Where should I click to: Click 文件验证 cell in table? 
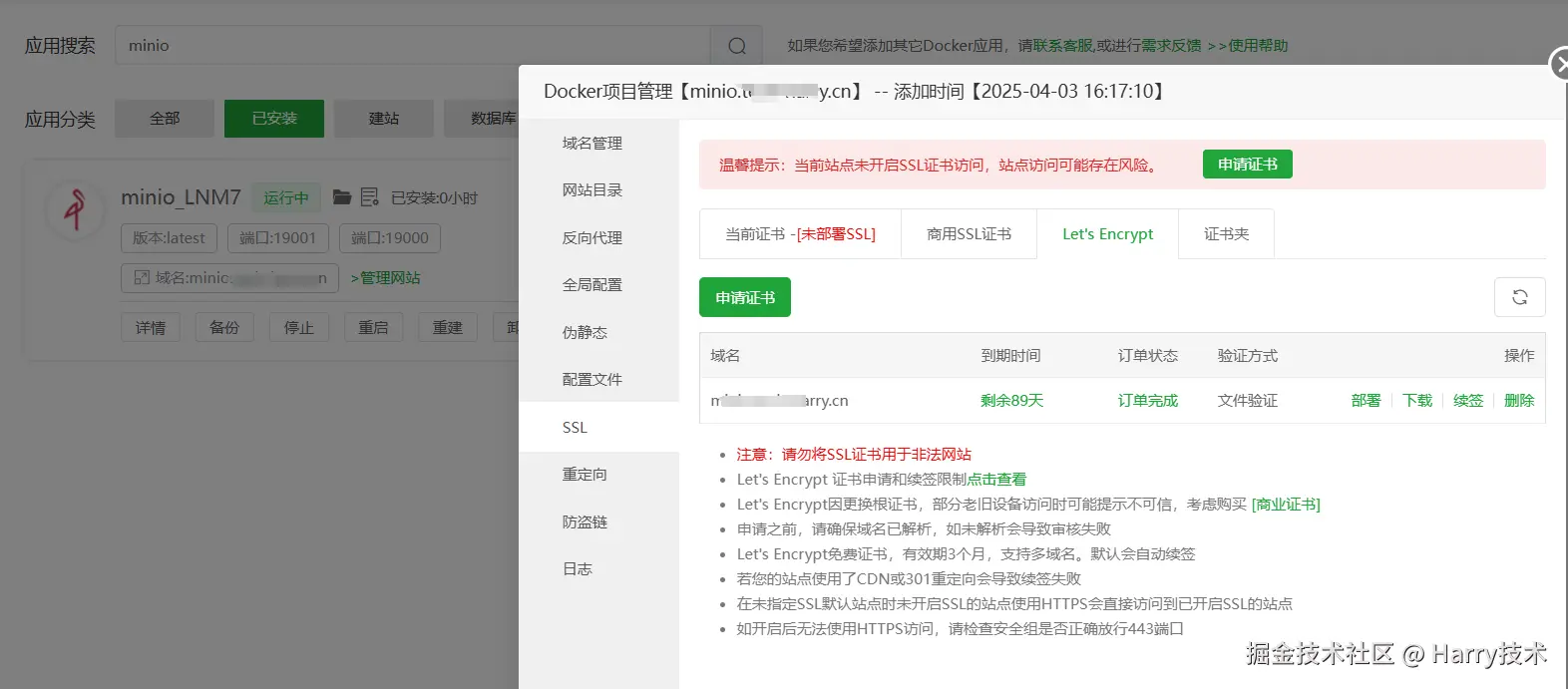(1247, 401)
